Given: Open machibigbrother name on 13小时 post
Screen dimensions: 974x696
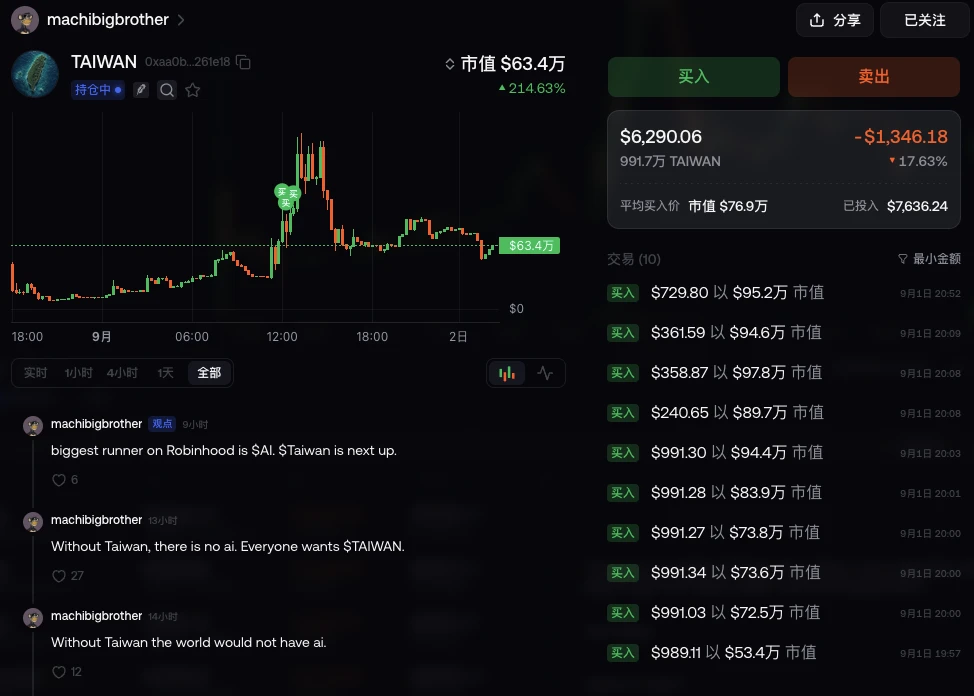Looking at the screenshot, I should tap(96, 520).
